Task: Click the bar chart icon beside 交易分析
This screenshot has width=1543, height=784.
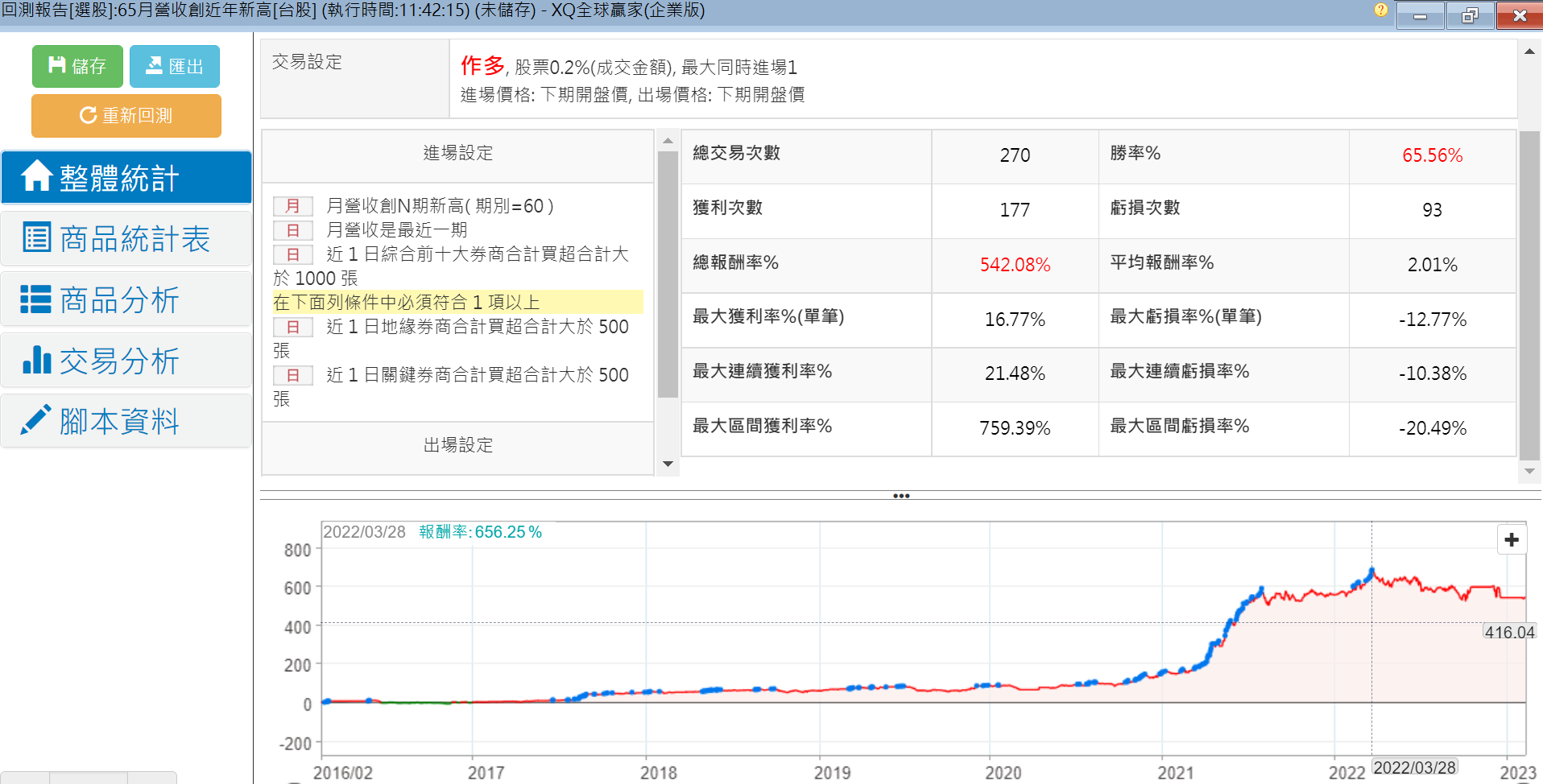Action: tap(36, 360)
